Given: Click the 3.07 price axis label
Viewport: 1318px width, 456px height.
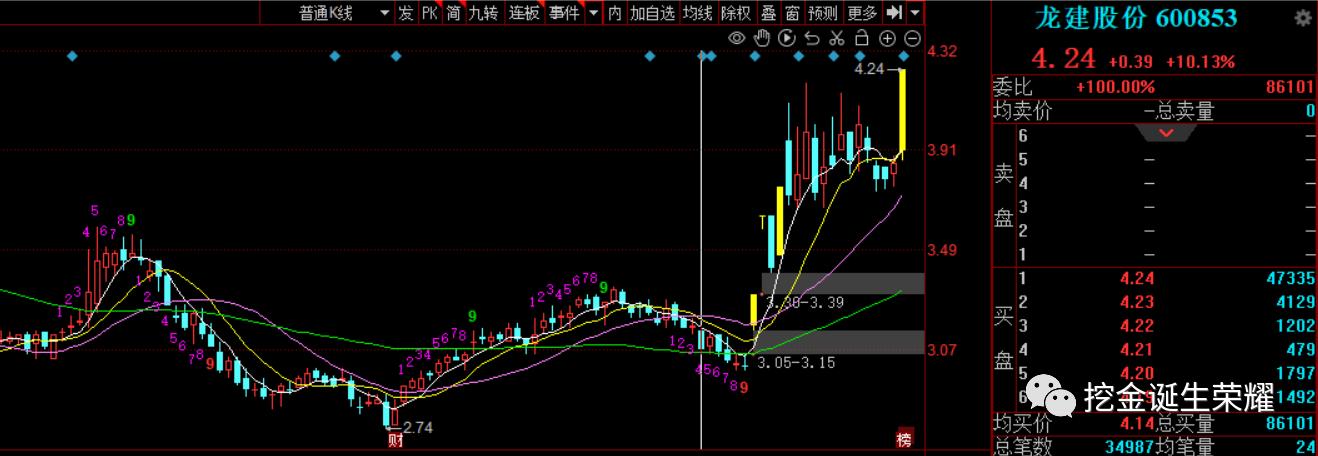Looking at the screenshot, I should [x=943, y=350].
